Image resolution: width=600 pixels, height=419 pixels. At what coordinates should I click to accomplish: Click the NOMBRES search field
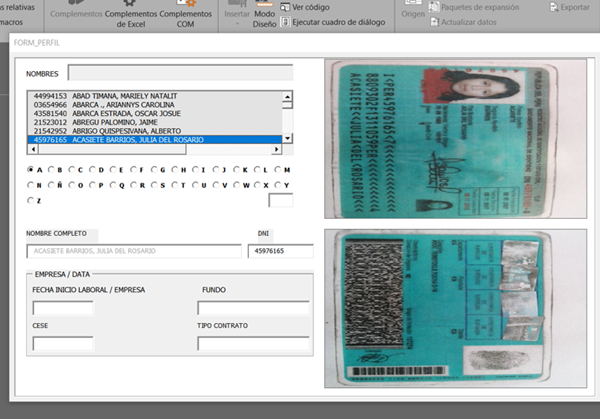pyautogui.click(x=180, y=73)
